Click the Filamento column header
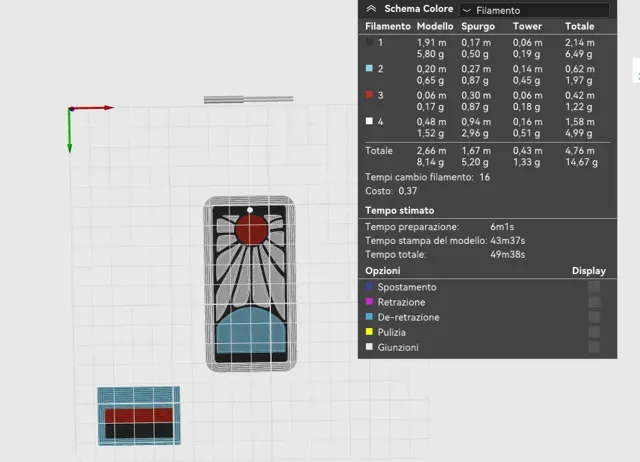Image resolution: width=640 pixels, height=462 pixels. (388, 27)
